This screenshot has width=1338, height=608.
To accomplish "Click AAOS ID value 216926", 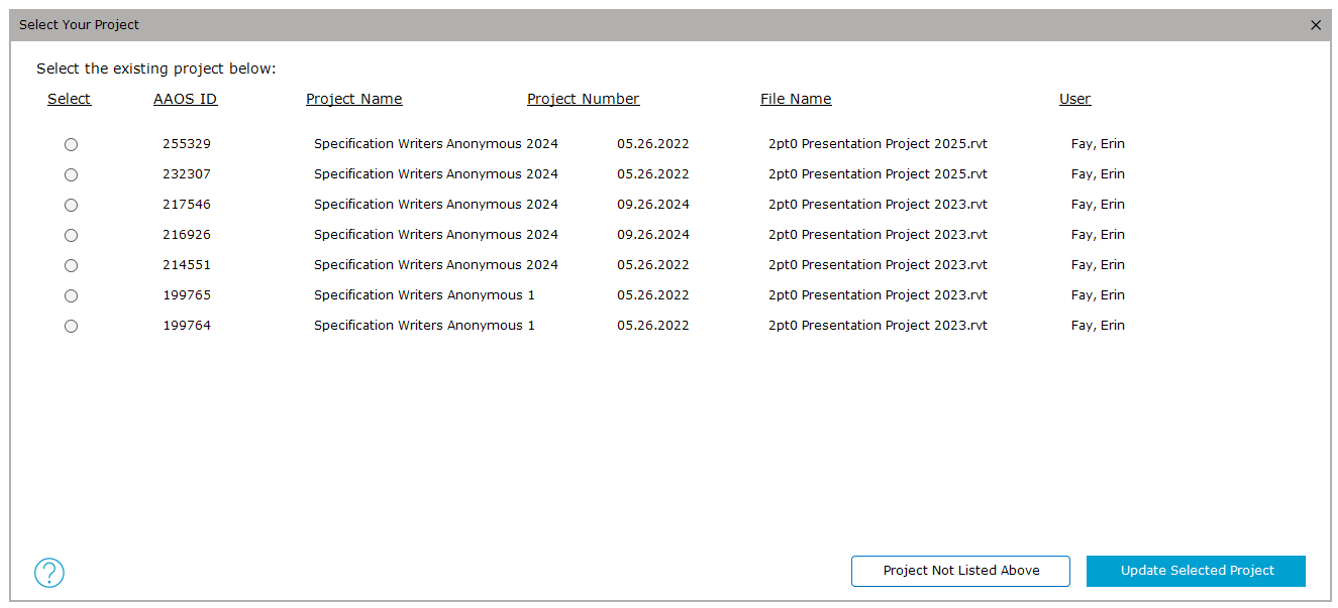I will [187, 235].
